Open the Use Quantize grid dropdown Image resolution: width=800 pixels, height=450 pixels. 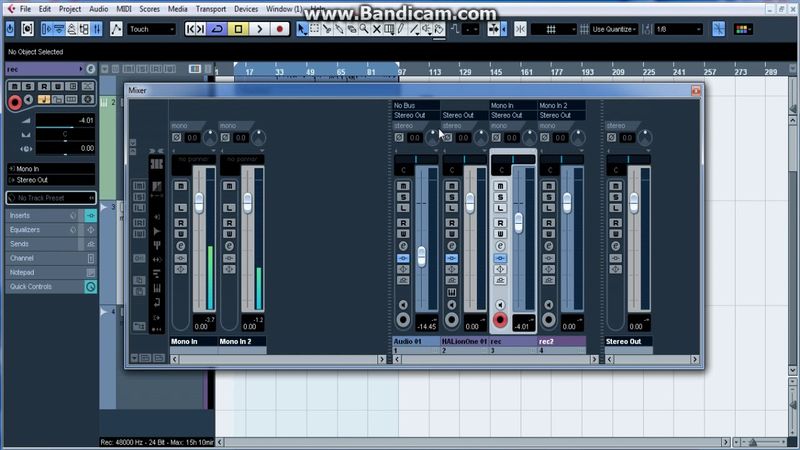pos(614,29)
